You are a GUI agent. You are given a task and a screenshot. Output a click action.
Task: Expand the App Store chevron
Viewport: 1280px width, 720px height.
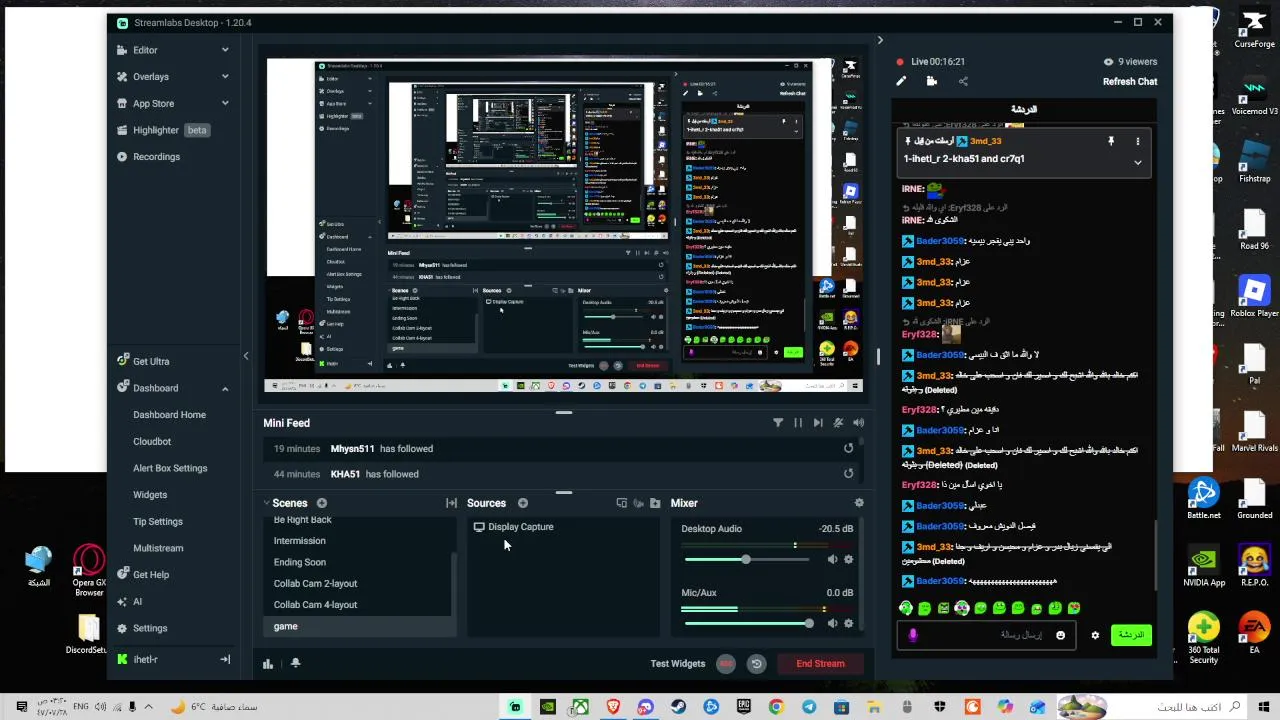225,103
